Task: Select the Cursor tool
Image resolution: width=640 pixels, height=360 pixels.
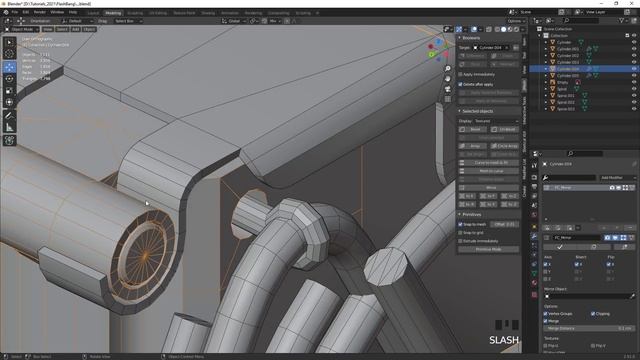Action: [9, 53]
